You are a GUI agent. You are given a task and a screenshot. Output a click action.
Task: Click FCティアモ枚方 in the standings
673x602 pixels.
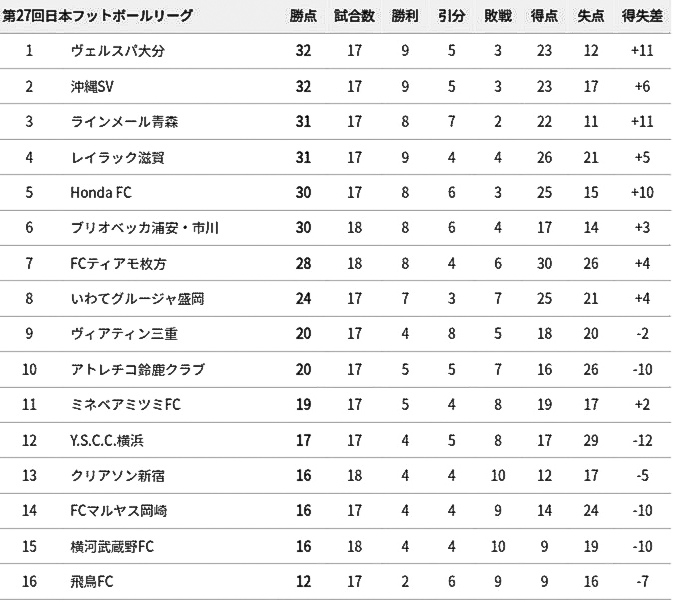[x=118, y=263]
